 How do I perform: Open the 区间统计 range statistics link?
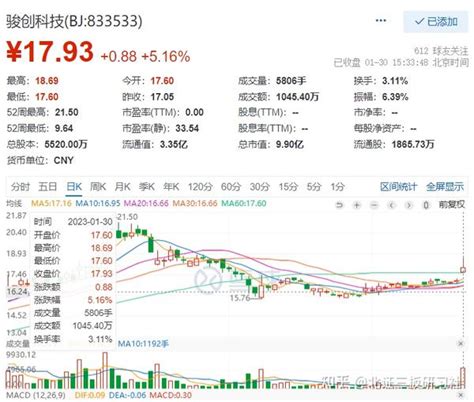pos(398,186)
